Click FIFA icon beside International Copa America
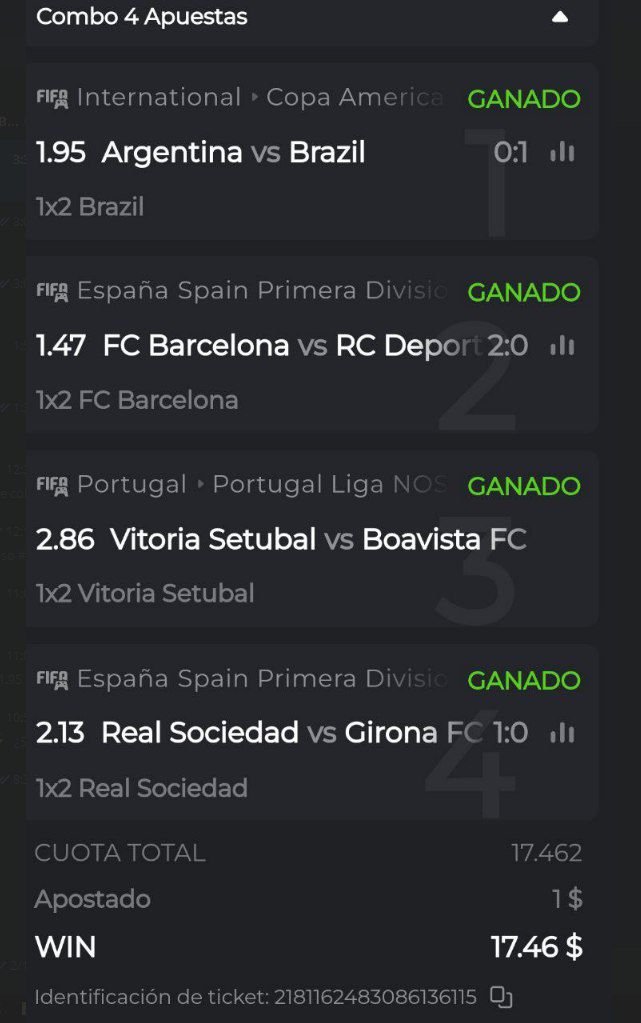This screenshot has width=641, height=1023. (x=52, y=98)
